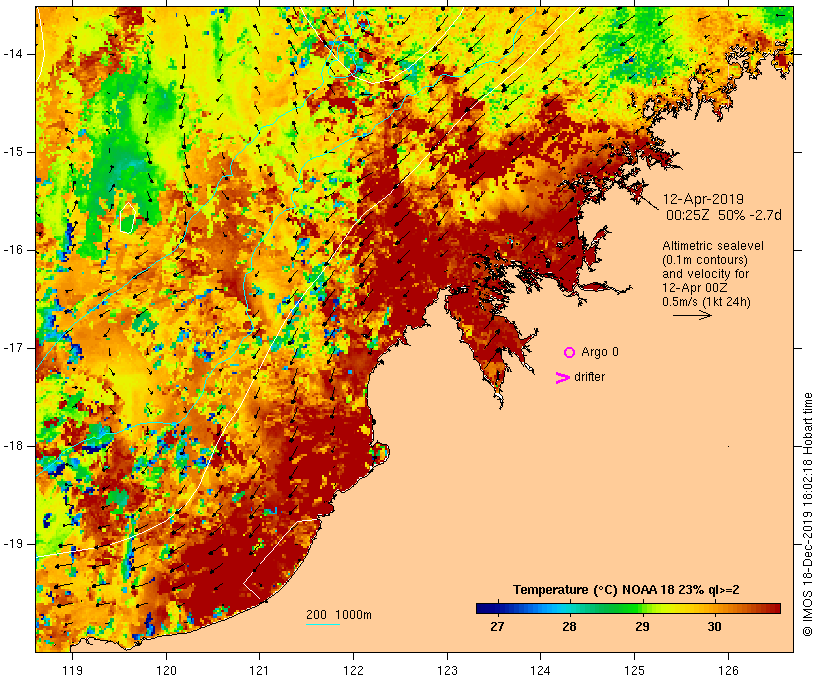Click longitude axis label 120
The image size is (820, 680).
[166, 670]
